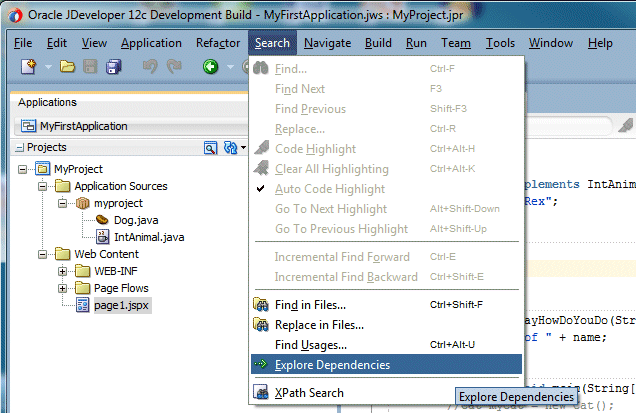Click the Explore Dependencies arrow icon

[261, 364]
